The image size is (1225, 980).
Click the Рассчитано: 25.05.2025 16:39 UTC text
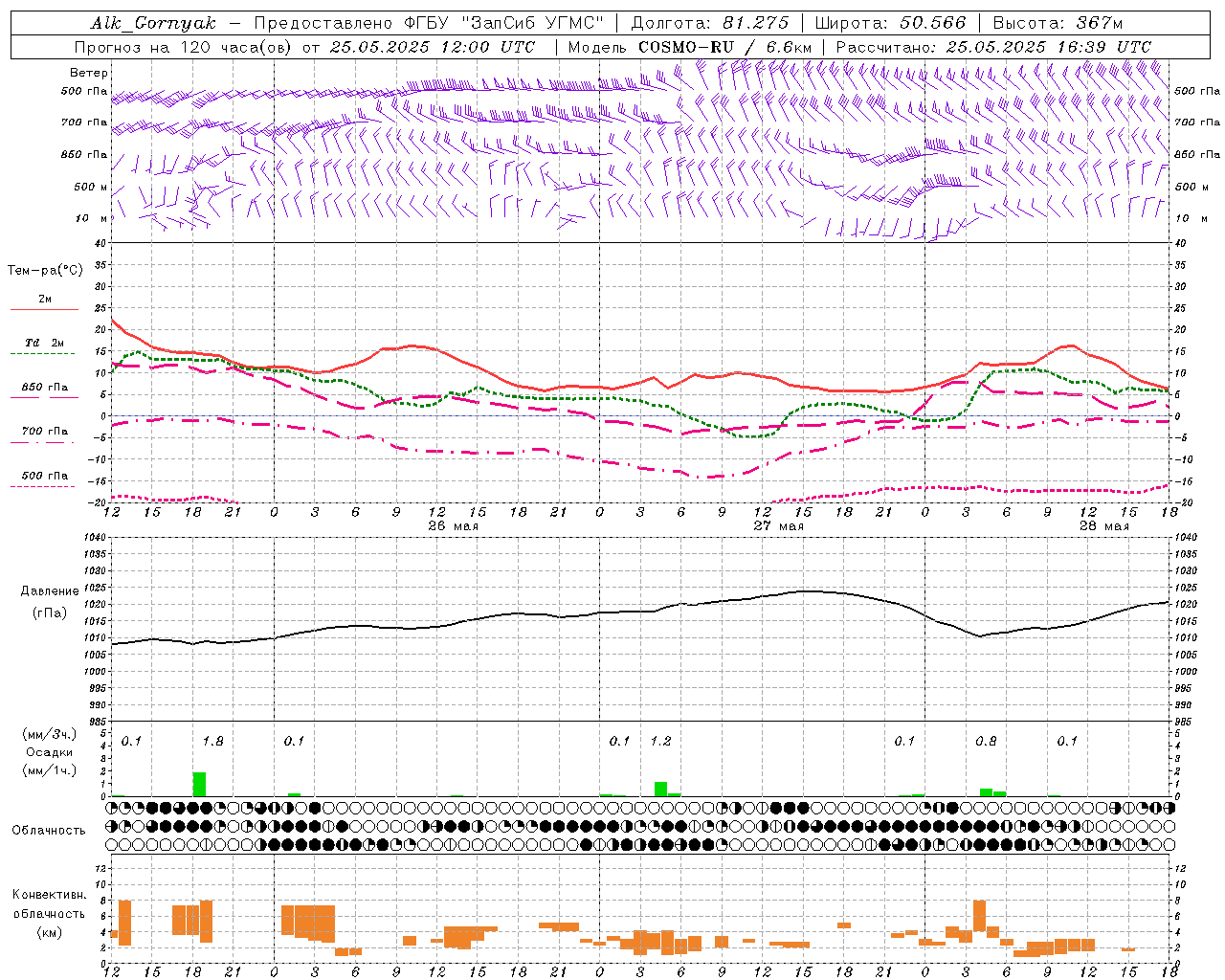tap(993, 47)
